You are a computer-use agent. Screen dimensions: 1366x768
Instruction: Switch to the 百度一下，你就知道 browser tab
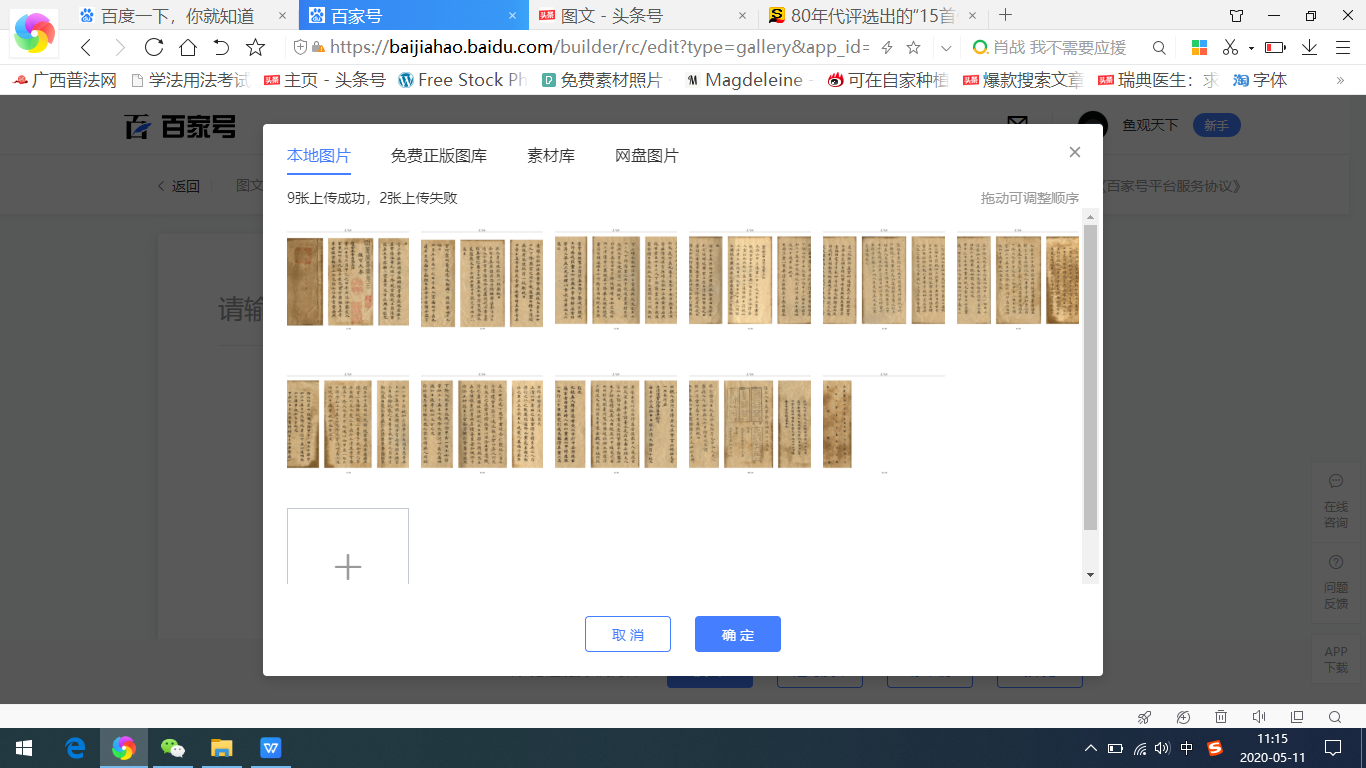tap(184, 15)
